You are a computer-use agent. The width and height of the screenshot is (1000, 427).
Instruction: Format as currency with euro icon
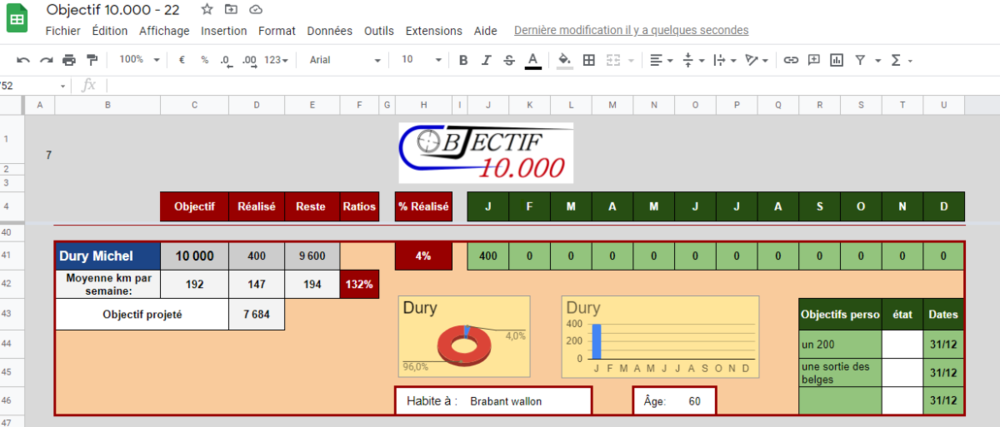point(182,60)
